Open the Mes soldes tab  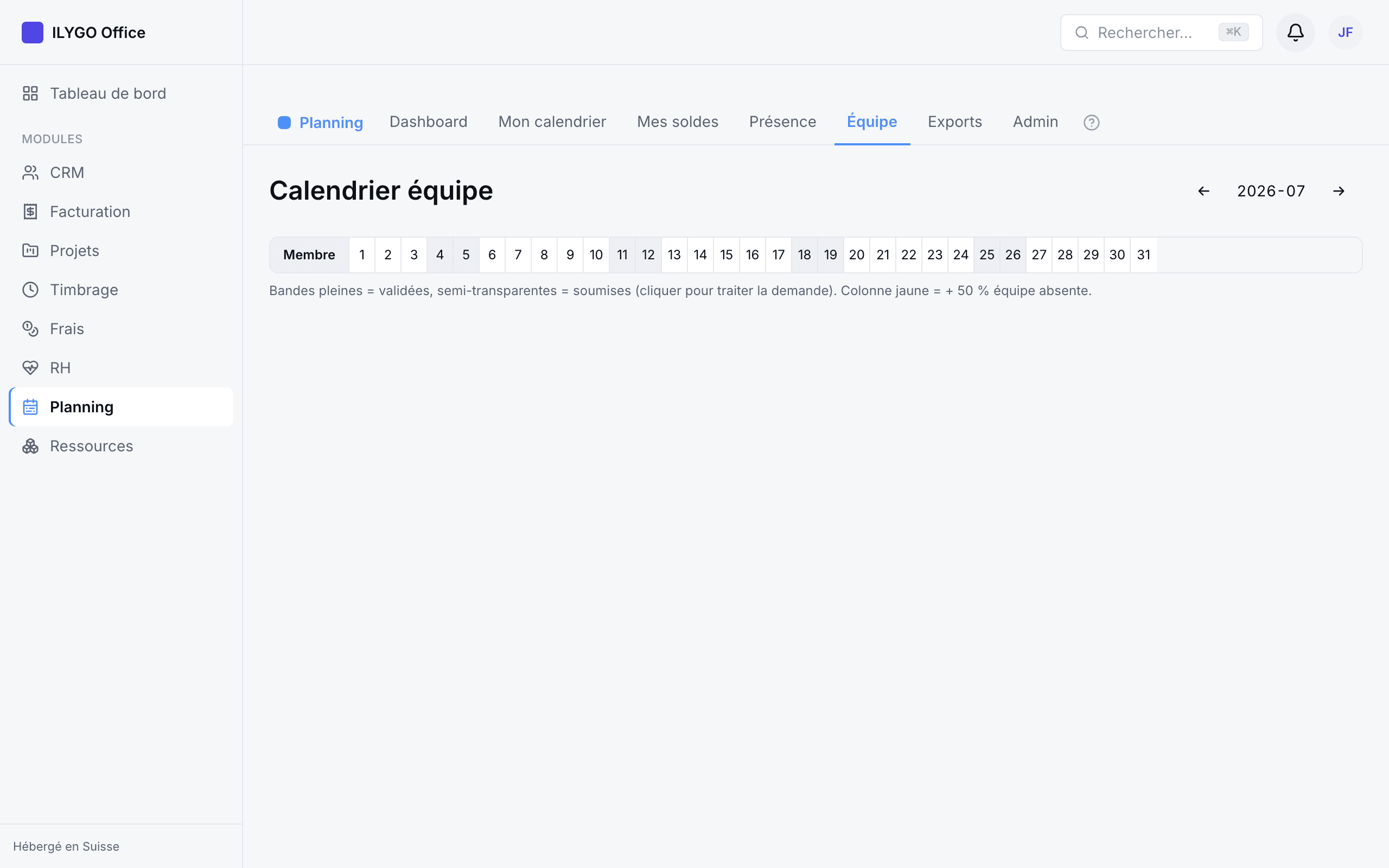677,122
